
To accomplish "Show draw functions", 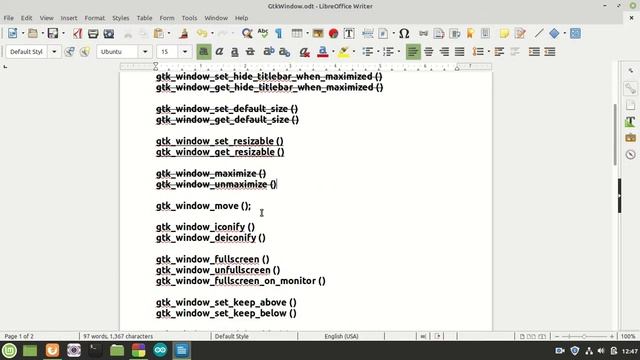I will click(575, 33).
